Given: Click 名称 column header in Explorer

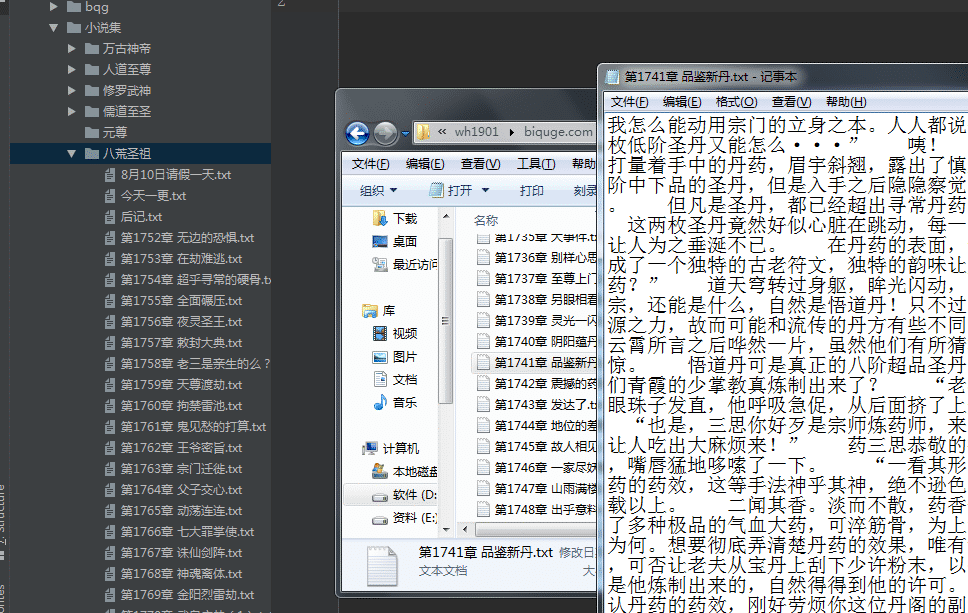Looking at the screenshot, I should [x=486, y=220].
